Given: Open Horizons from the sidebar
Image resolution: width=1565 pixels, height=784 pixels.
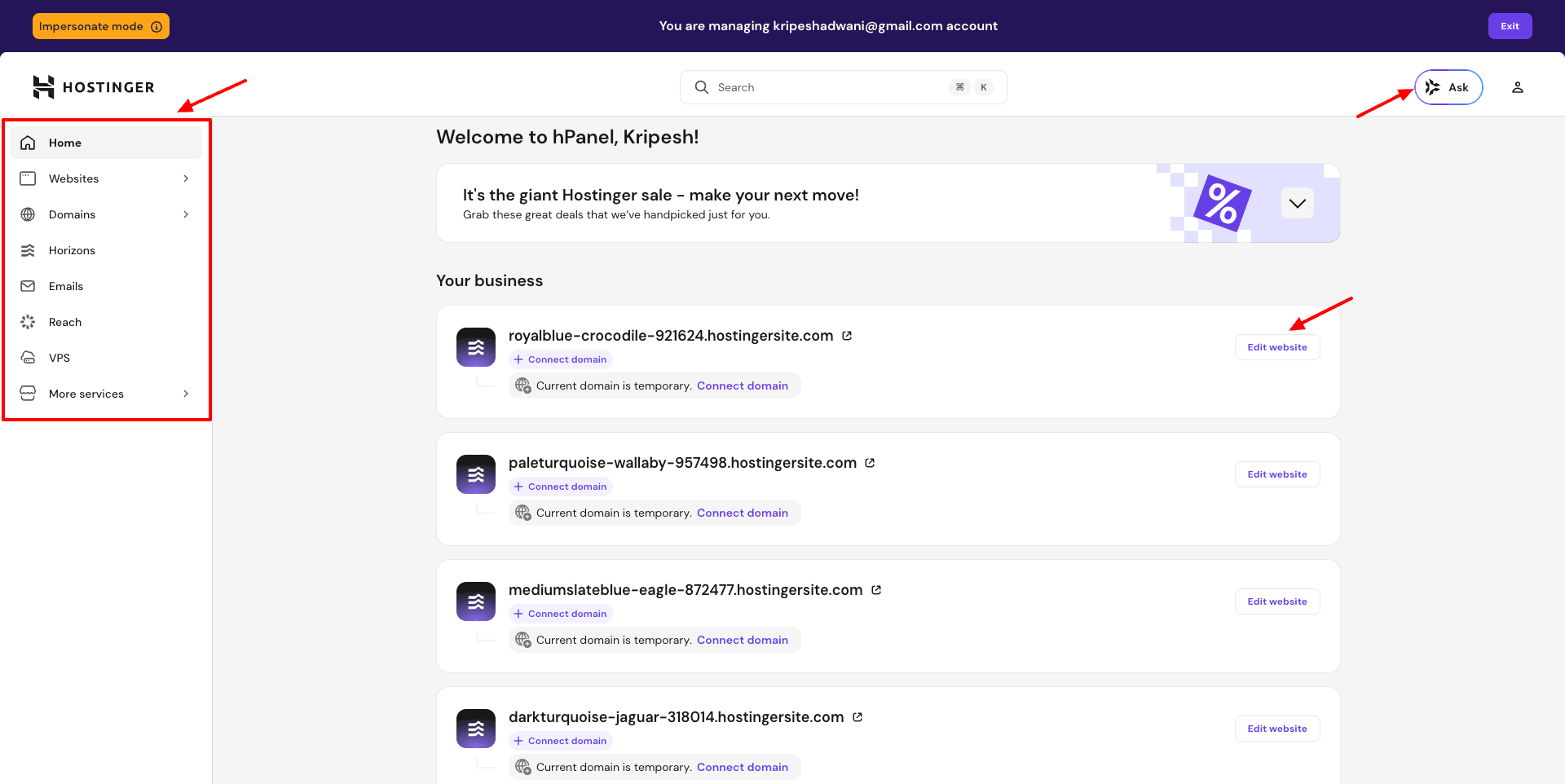Looking at the screenshot, I should pos(72,250).
